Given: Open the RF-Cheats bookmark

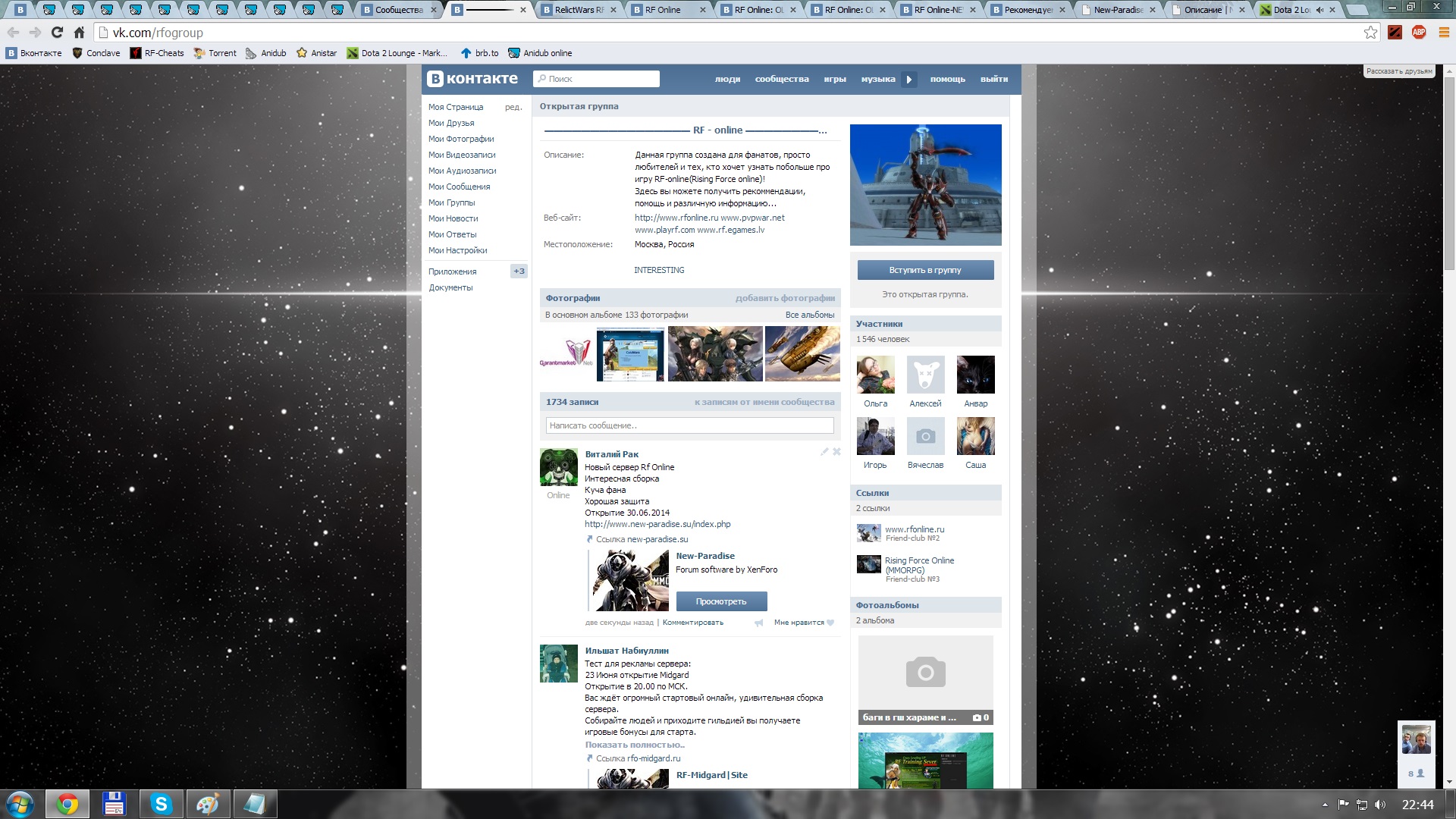Looking at the screenshot, I should (x=157, y=53).
